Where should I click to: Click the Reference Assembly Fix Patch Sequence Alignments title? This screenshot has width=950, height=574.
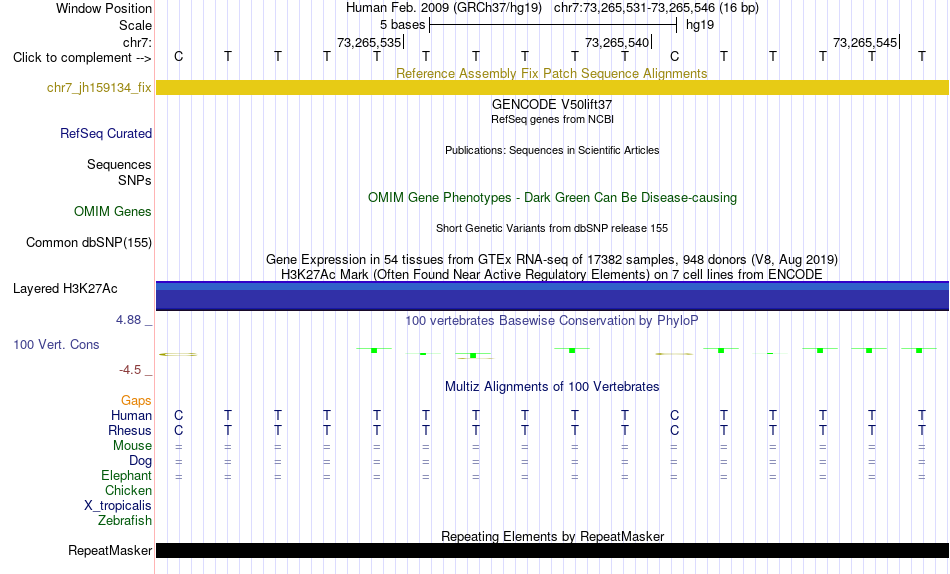point(552,73)
